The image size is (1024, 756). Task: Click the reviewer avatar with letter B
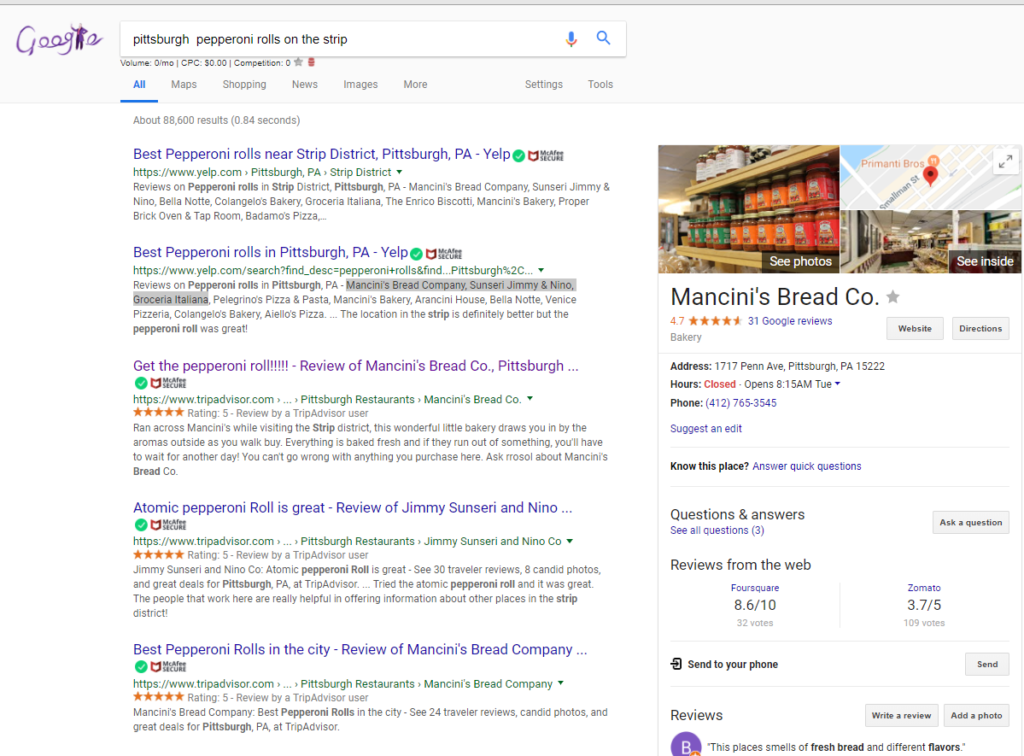click(x=686, y=746)
